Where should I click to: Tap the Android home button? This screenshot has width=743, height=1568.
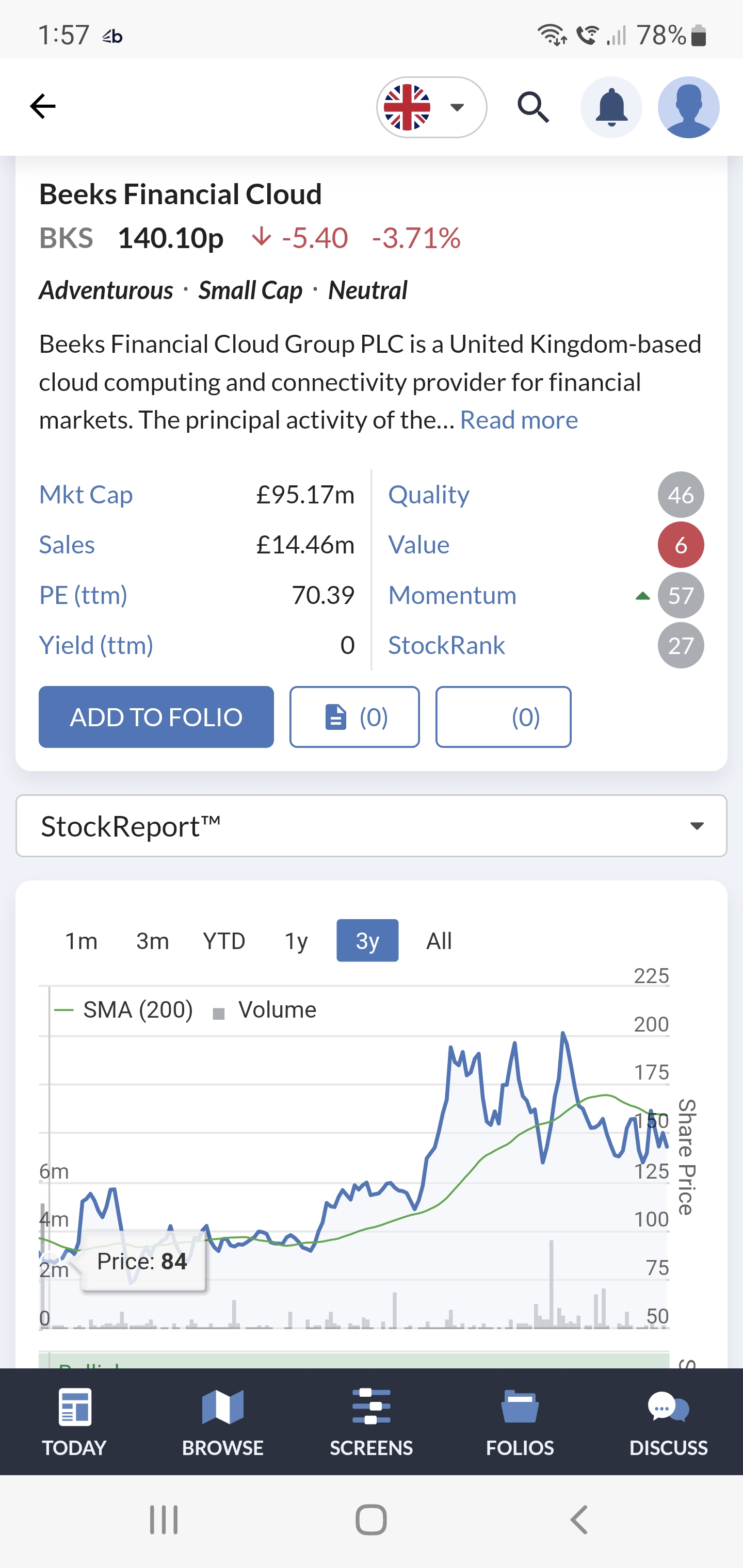click(x=371, y=1520)
